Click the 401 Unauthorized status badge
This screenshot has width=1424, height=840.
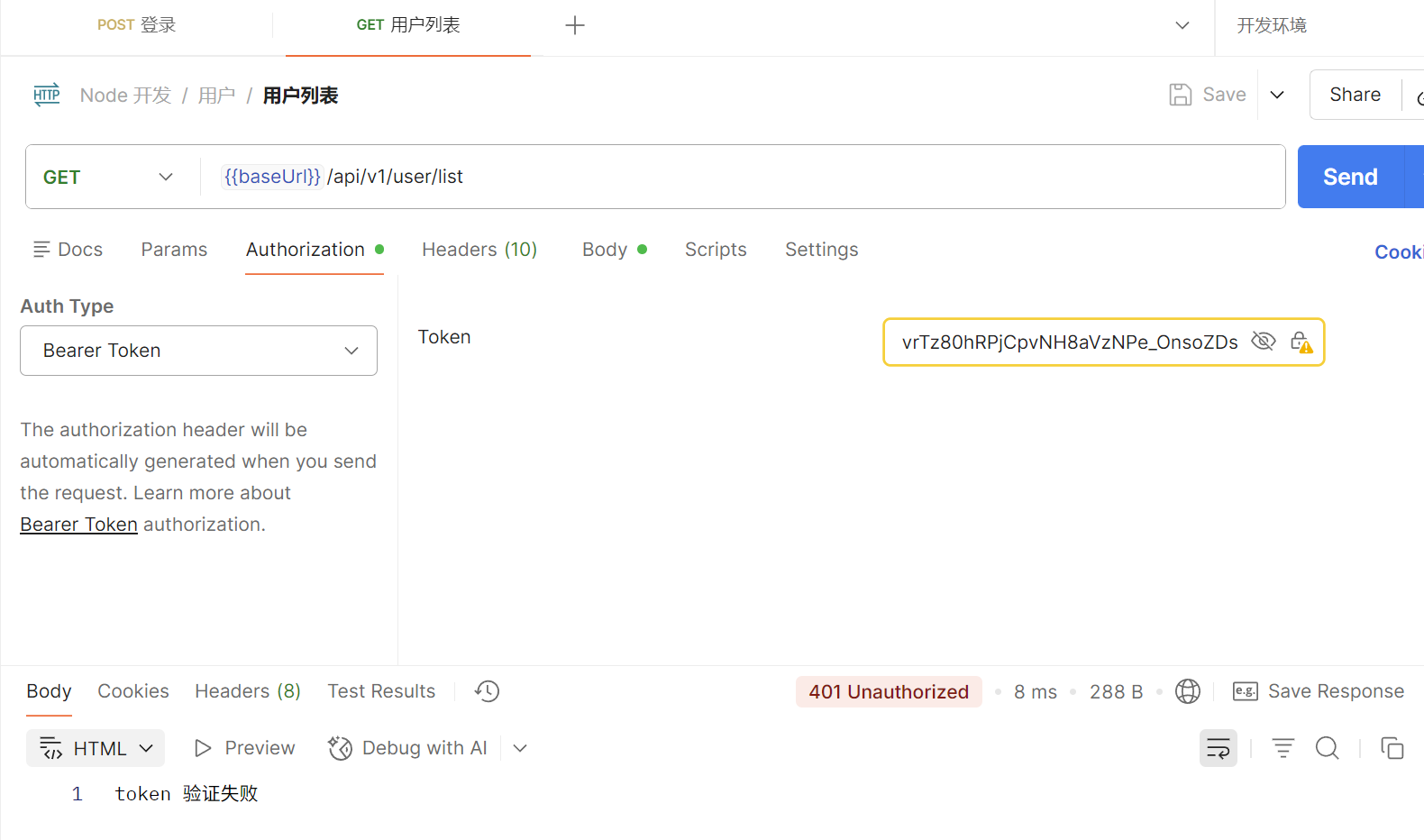click(889, 691)
